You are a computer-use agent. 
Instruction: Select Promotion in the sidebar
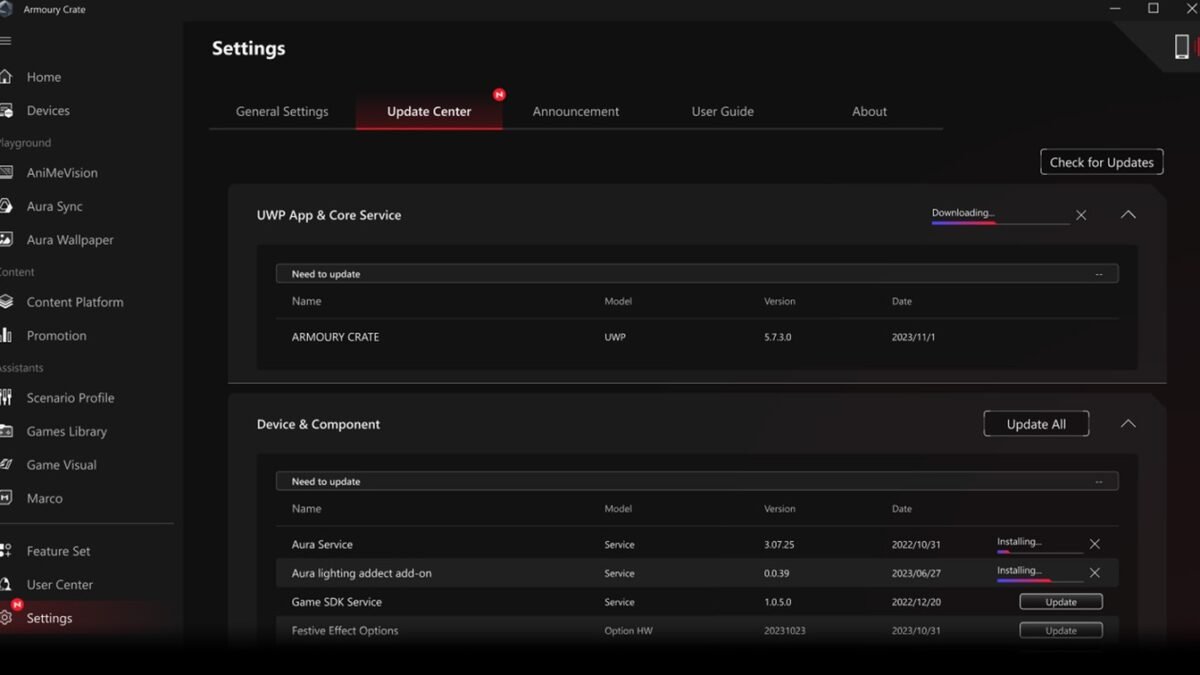pyautogui.click(x=56, y=336)
